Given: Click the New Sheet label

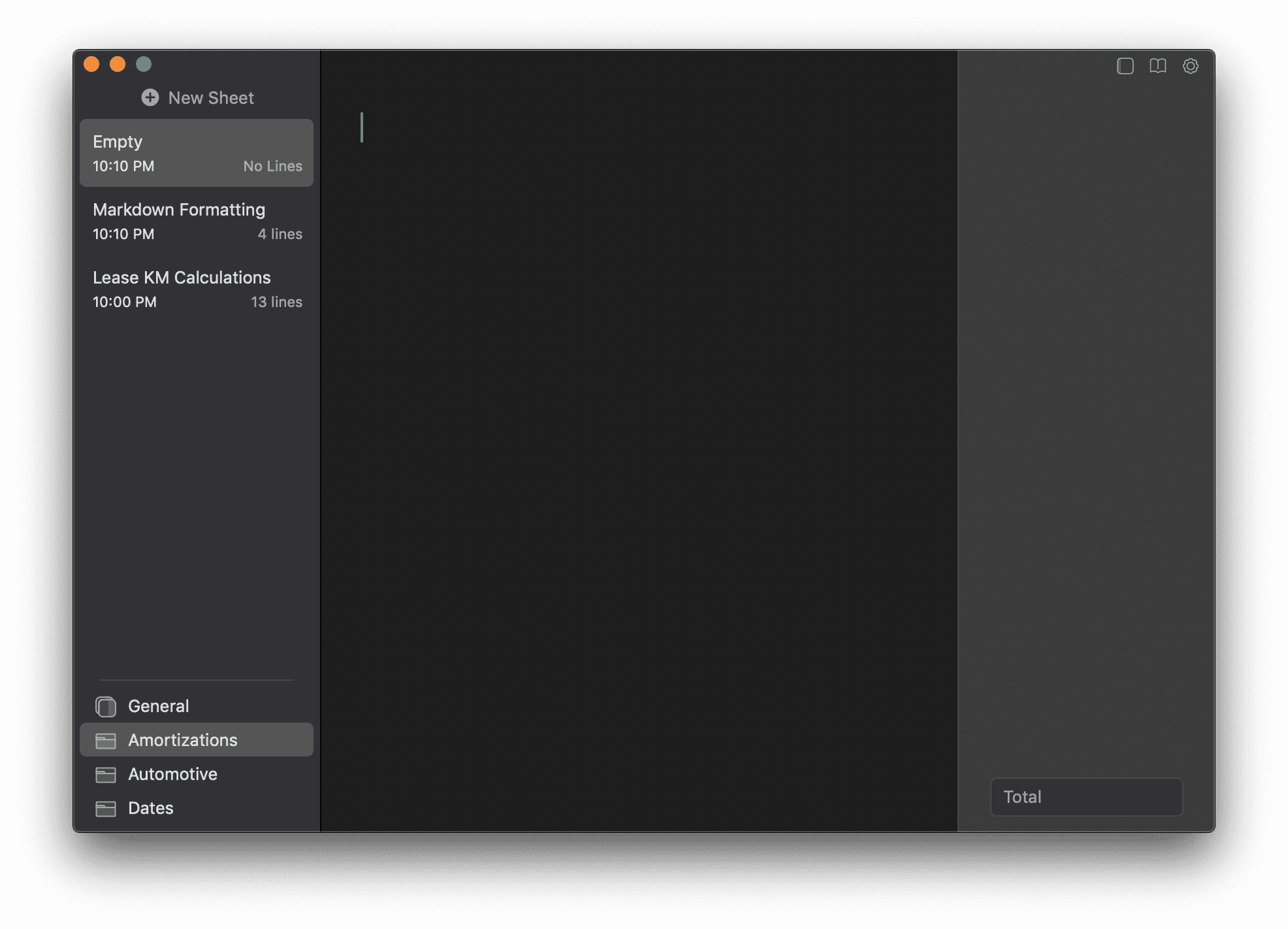Looking at the screenshot, I should 211,97.
